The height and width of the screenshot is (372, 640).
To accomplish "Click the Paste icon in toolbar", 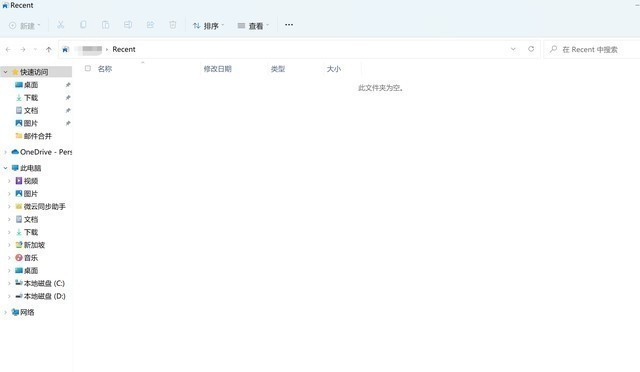I will point(105,25).
